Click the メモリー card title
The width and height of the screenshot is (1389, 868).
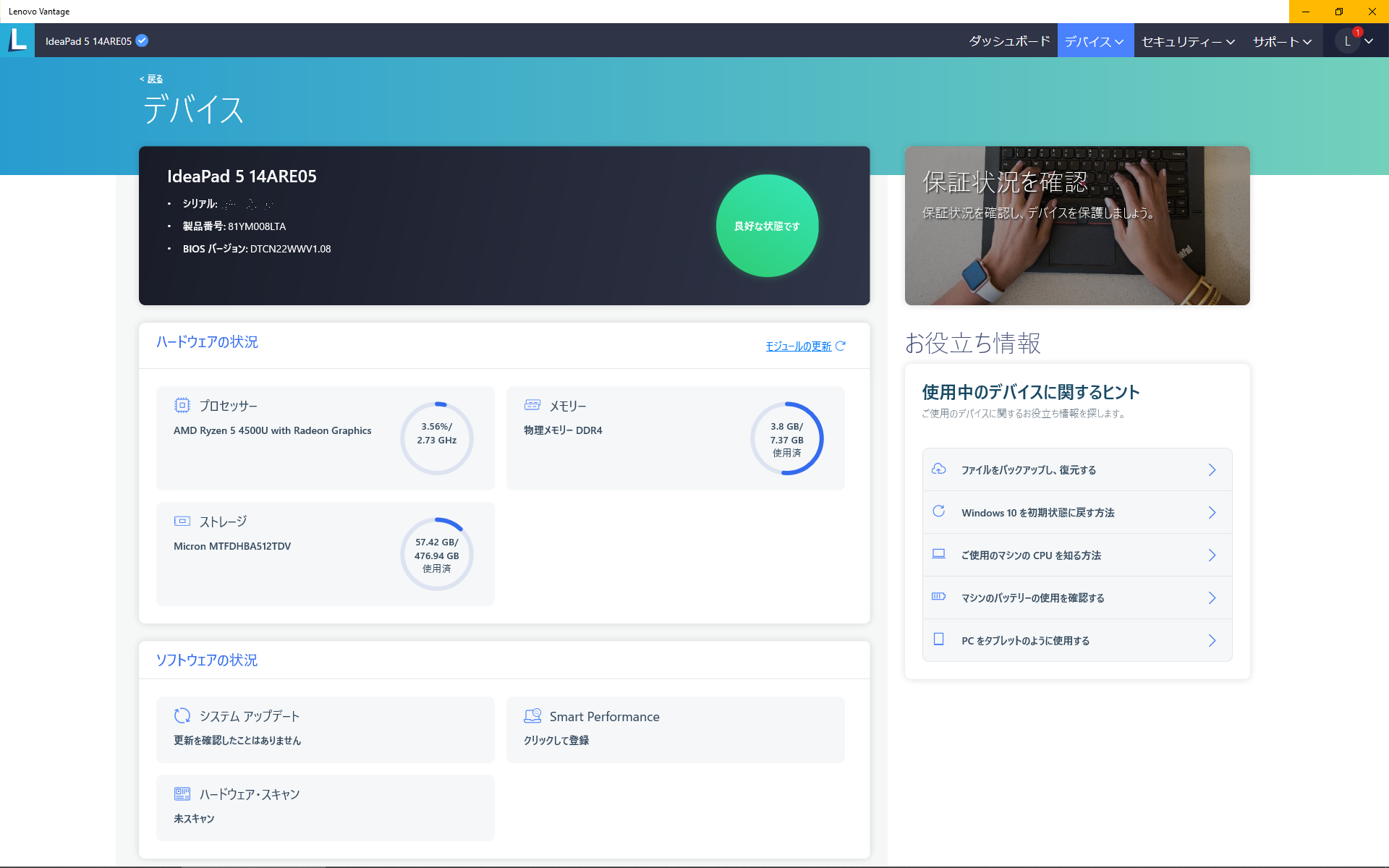point(568,406)
